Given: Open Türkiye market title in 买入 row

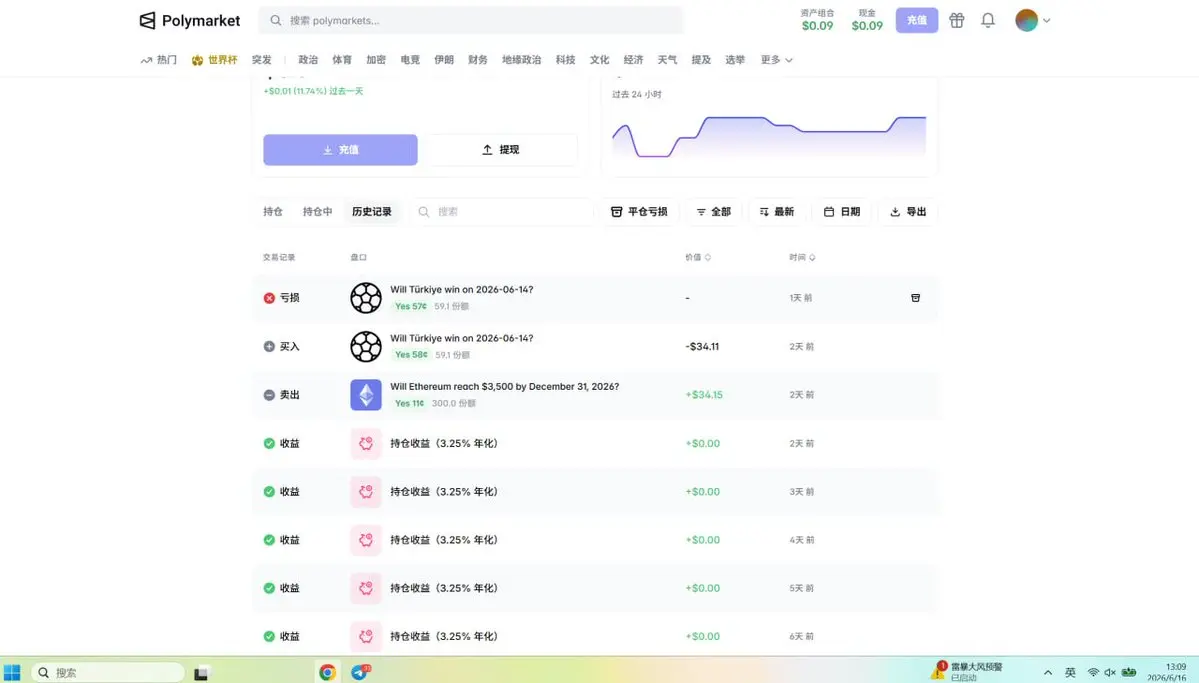Looking at the screenshot, I should [462, 338].
